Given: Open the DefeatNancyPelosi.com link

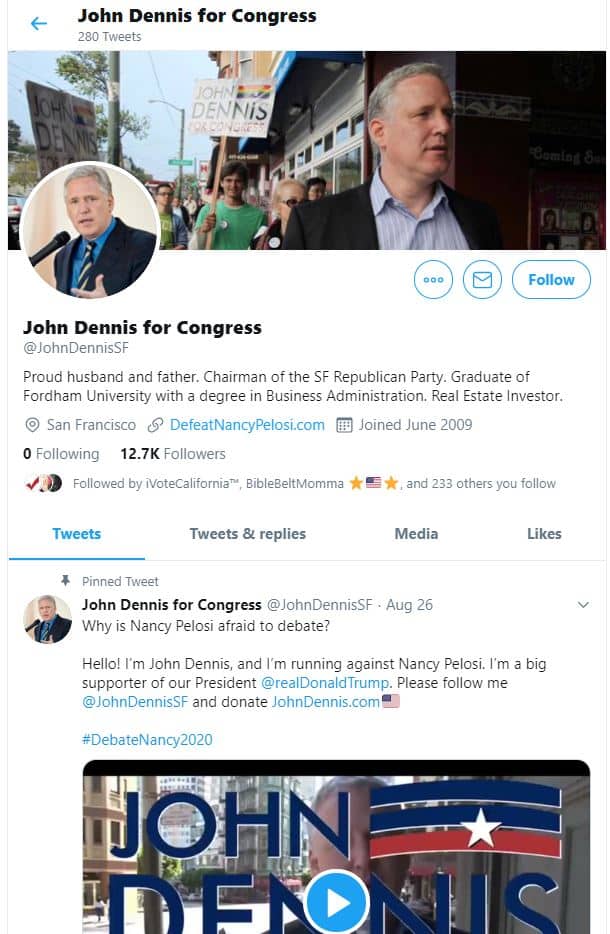Looking at the screenshot, I should (x=246, y=425).
